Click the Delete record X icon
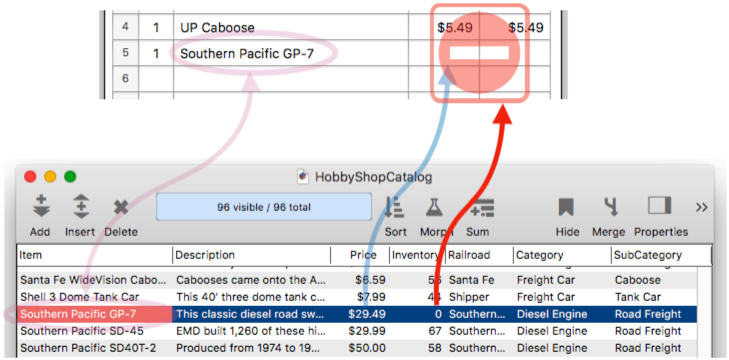This screenshot has width=729, height=360. tap(121, 207)
